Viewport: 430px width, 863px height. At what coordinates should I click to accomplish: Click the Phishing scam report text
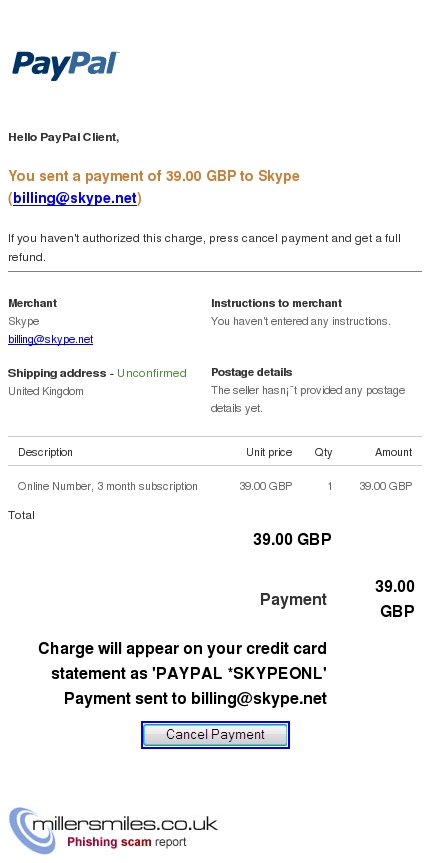click(127, 842)
